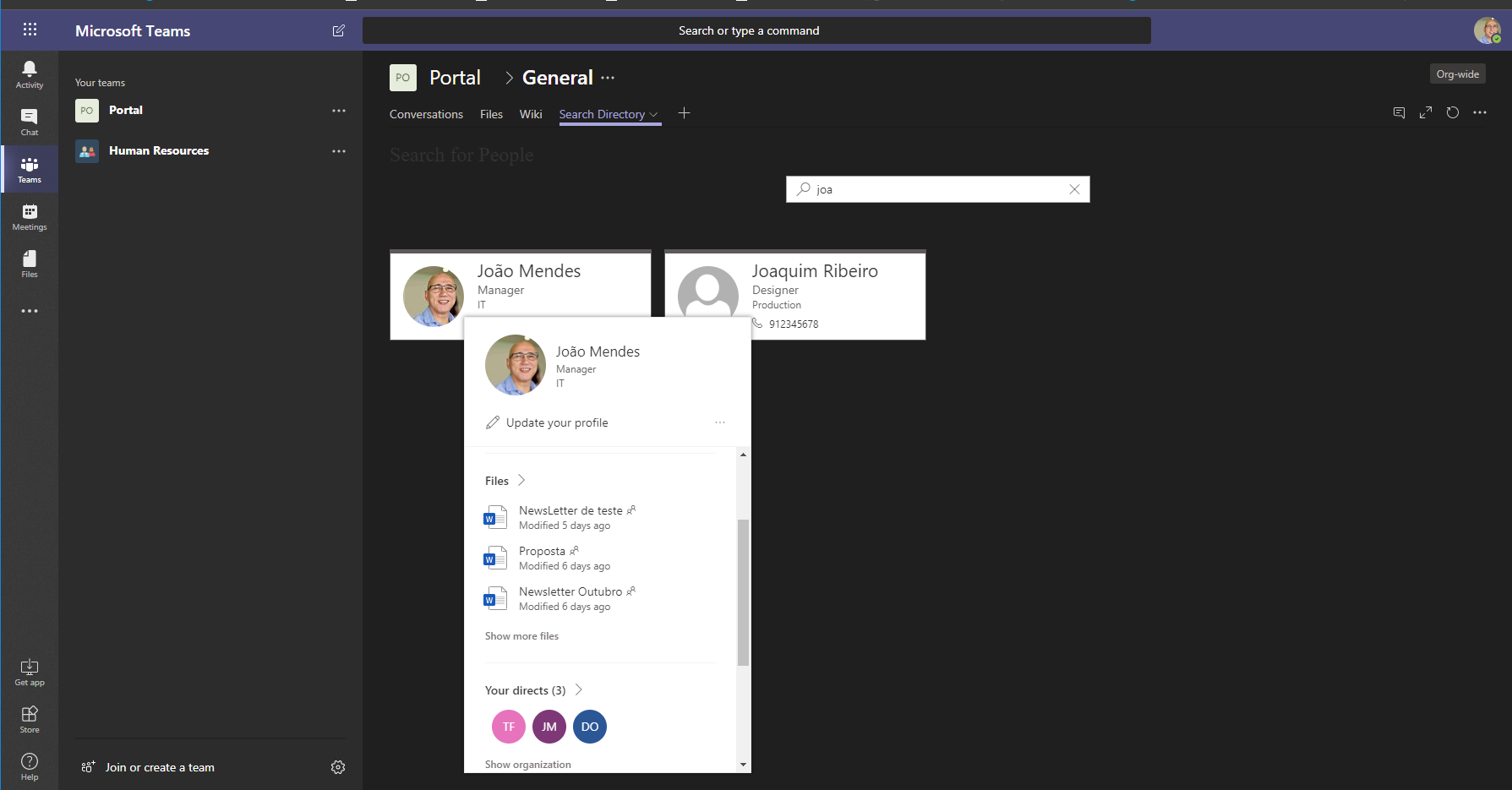Viewport: 1512px width, 790px height.
Task: Click João Mendes photo in profile card
Action: pos(516,365)
